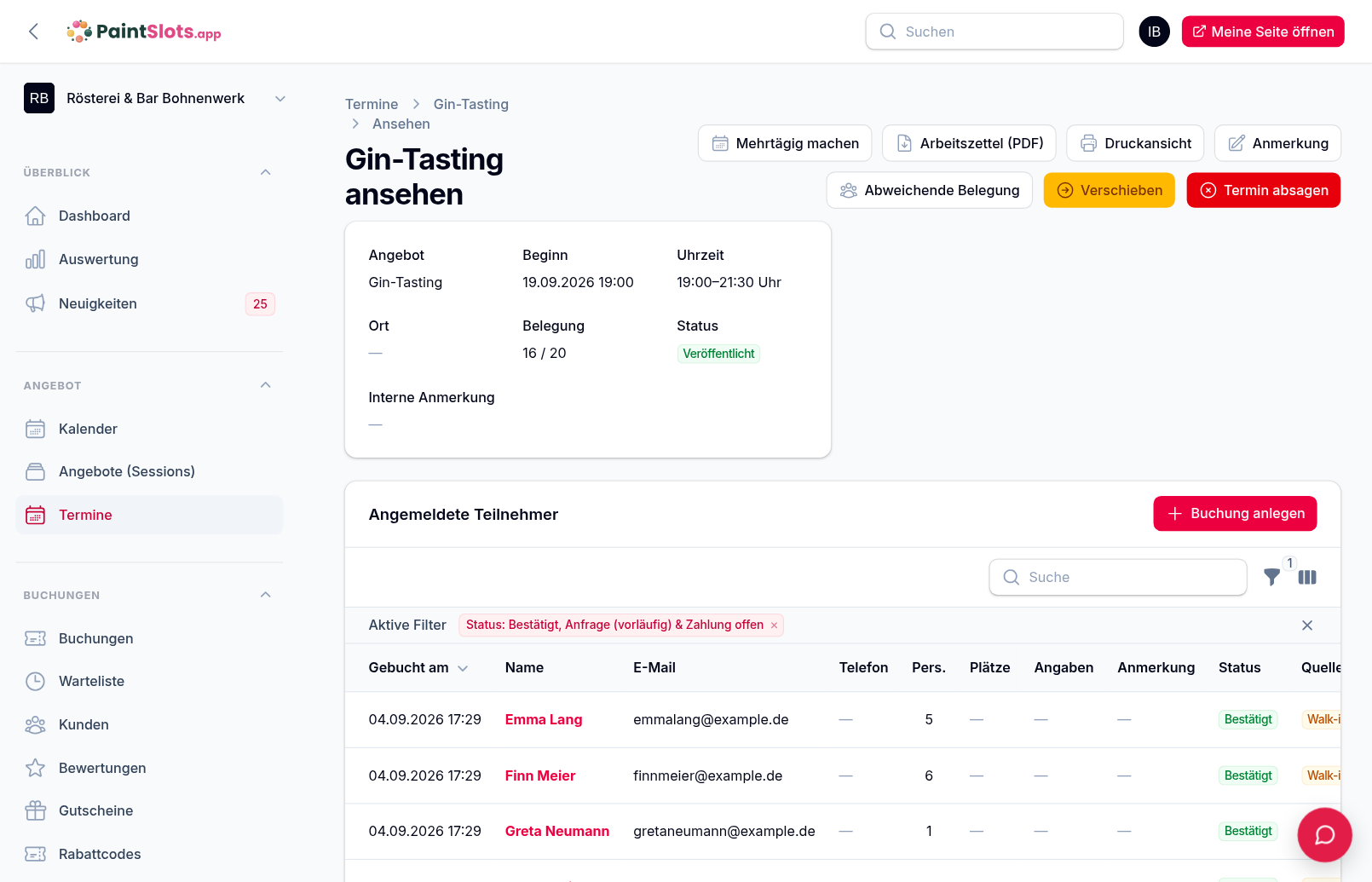Collapse the ÜBERBLICK section
This screenshot has width=1372, height=882.
coord(265,172)
